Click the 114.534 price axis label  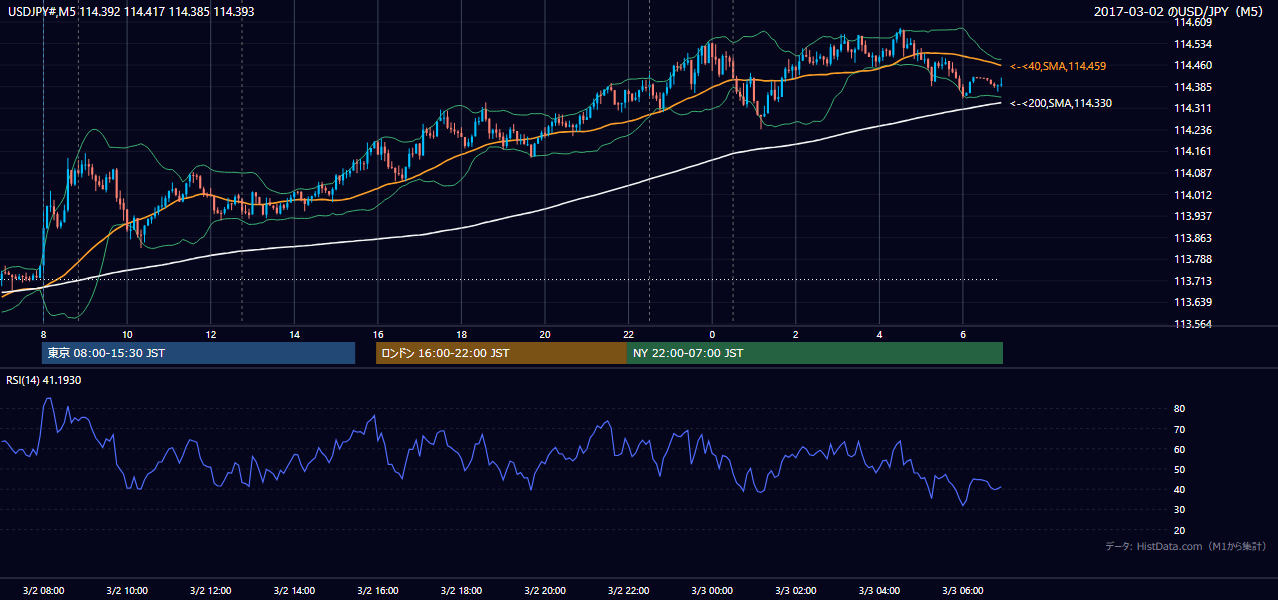click(x=1194, y=44)
